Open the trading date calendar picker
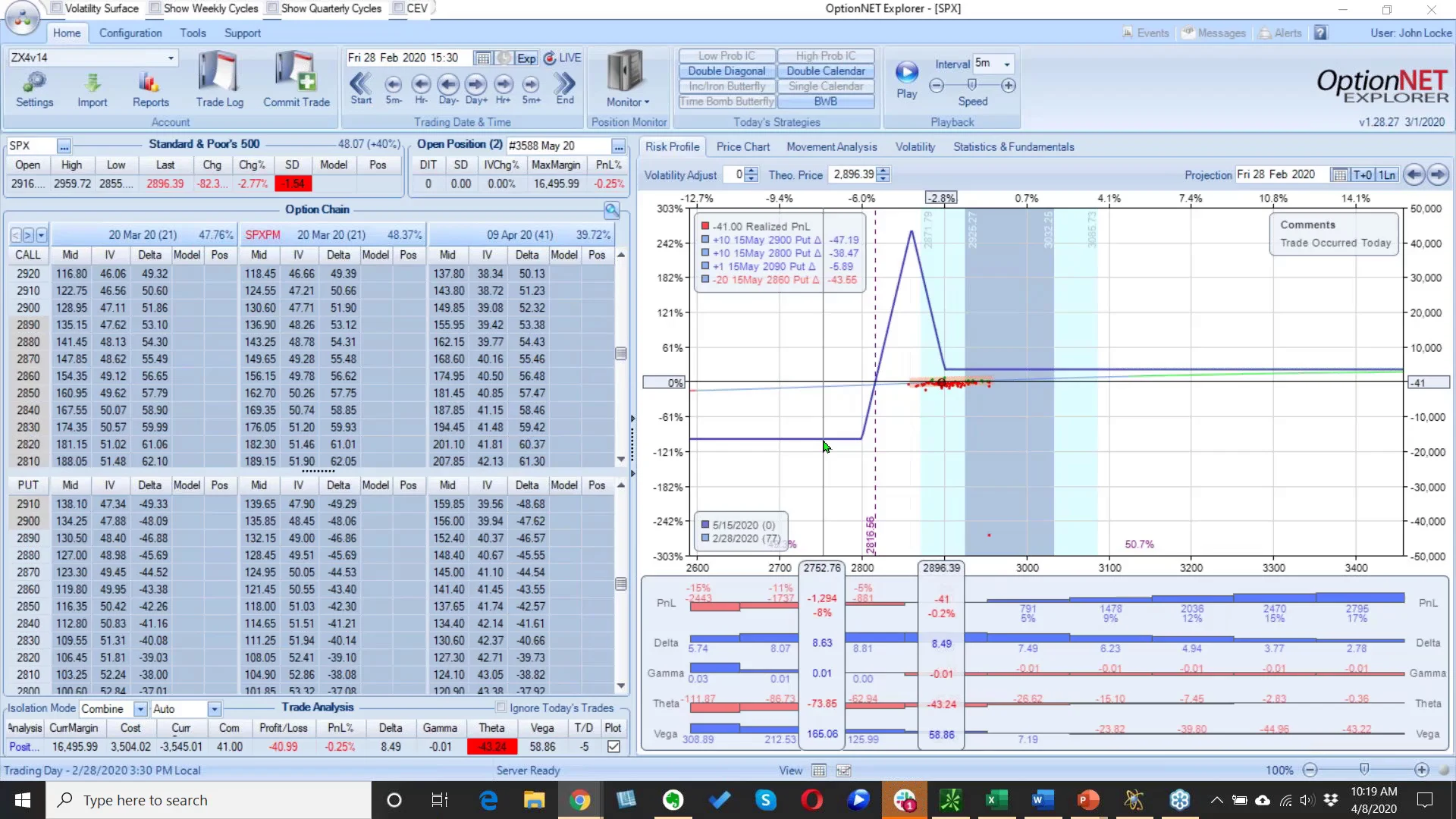The height and width of the screenshot is (819, 1456). click(x=482, y=58)
